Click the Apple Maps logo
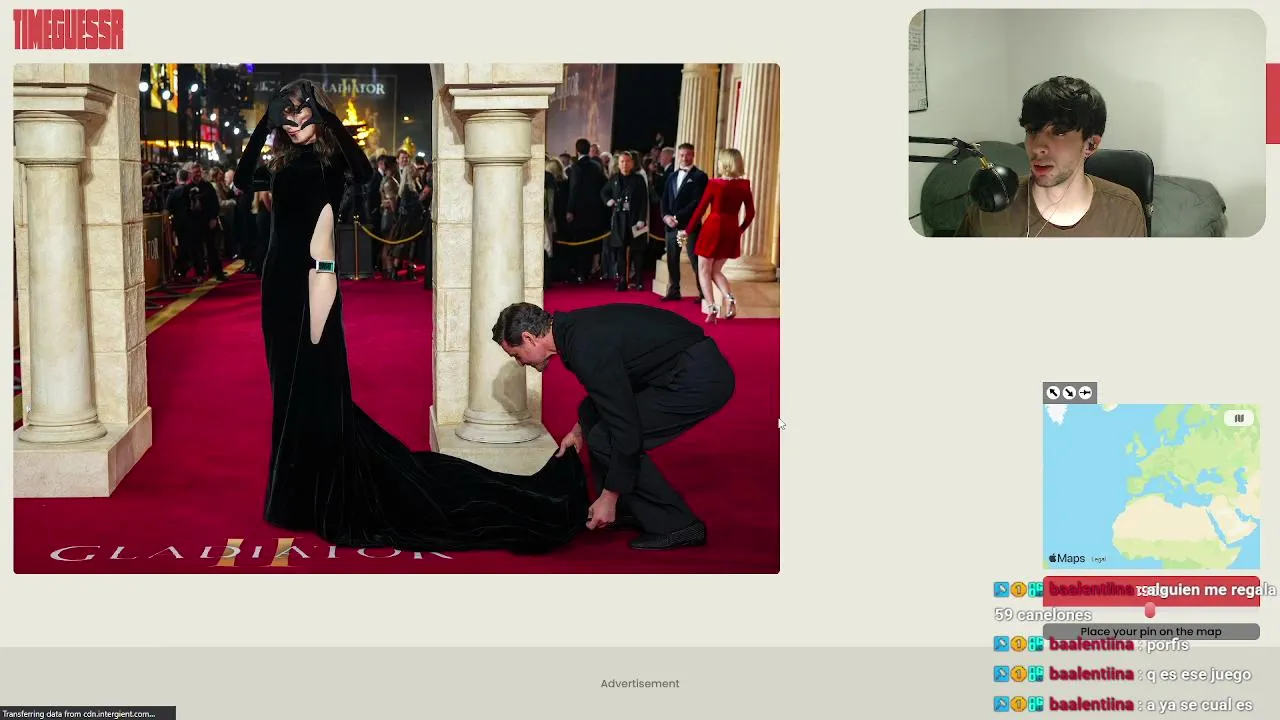1280x720 pixels. pyautogui.click(x=1067, y=558)
